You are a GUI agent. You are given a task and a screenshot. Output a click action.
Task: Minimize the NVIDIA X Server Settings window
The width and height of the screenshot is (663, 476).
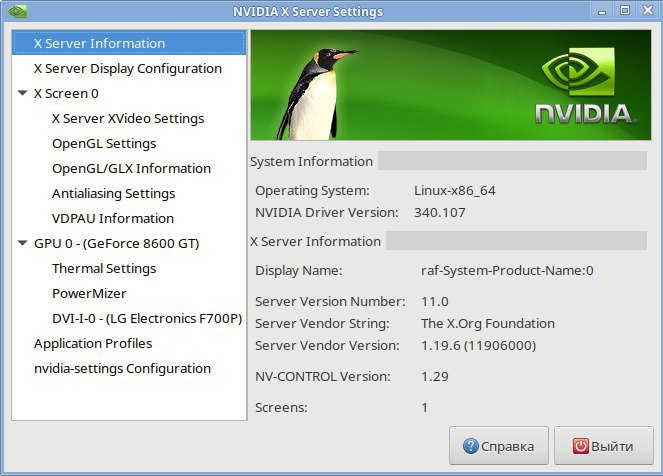pyautogui.click(x=602, y=11)
